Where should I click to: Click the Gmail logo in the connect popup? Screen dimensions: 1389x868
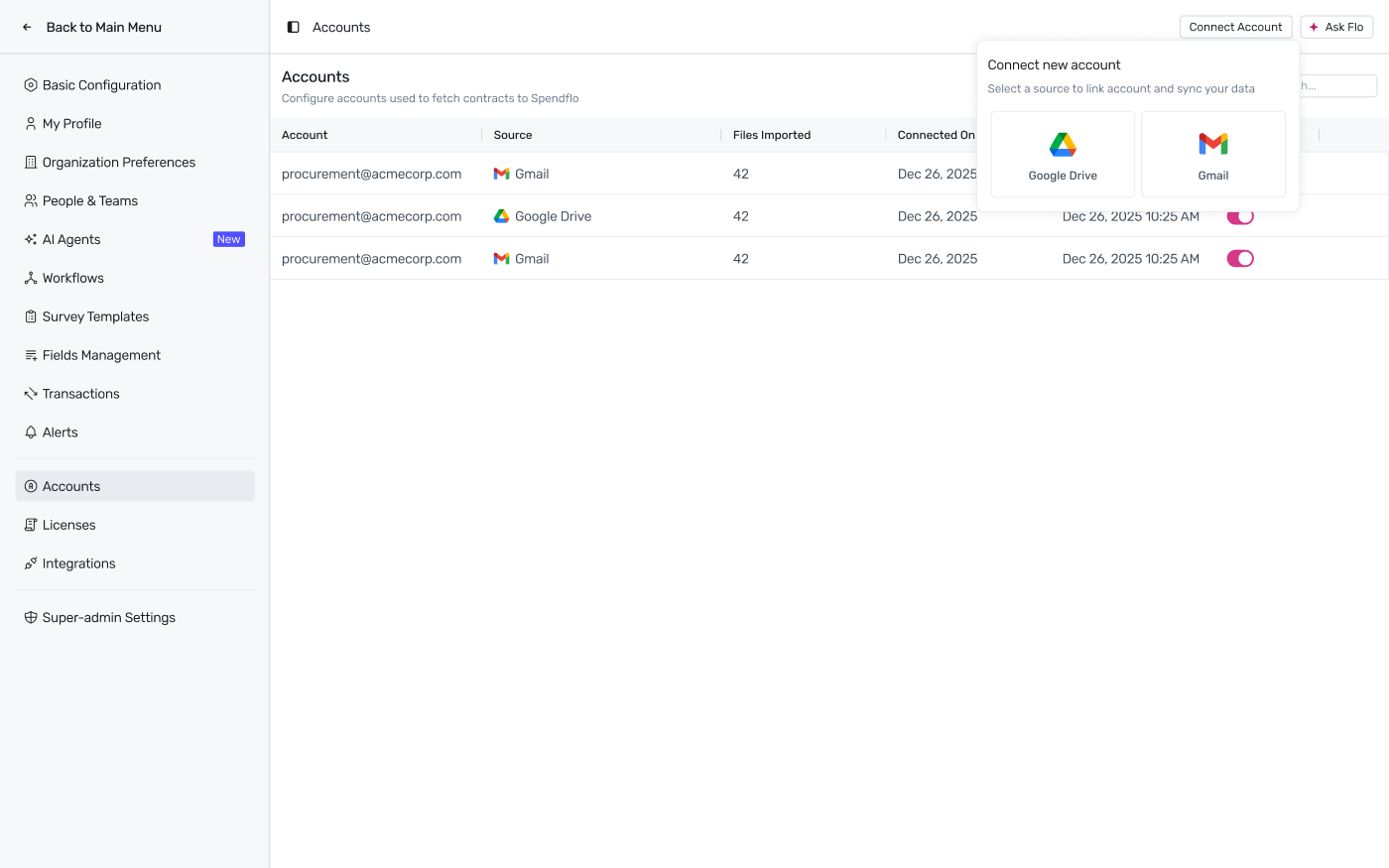[x=1213, y=144]
